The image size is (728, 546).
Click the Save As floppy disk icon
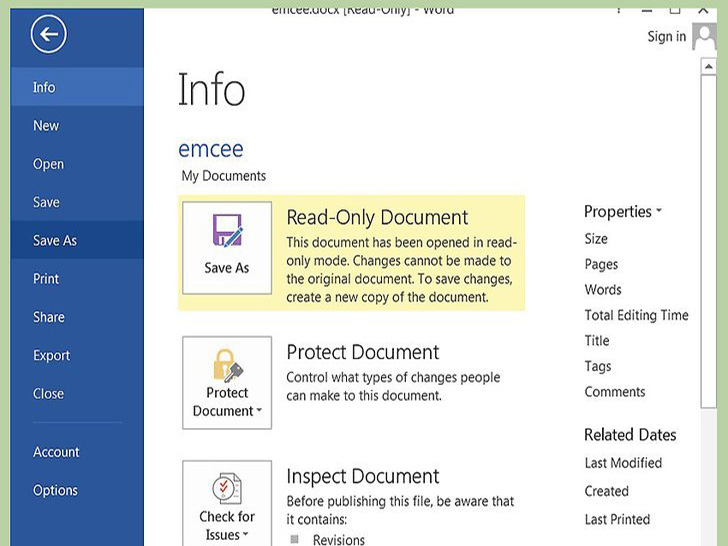point(228,230)
